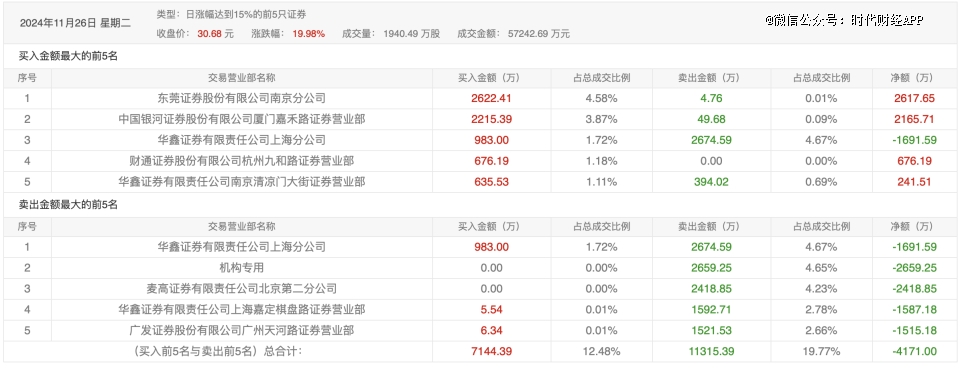
Task: Click the 序号 header in the buy table
Action: tap(27, 78)
